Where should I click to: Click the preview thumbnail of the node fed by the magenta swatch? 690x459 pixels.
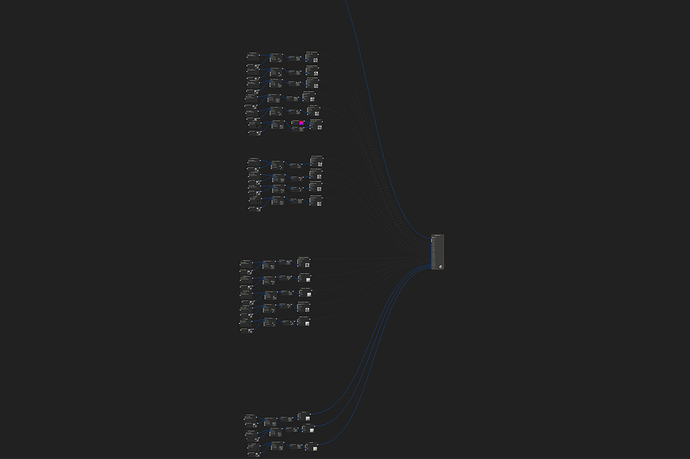[320, 127]
